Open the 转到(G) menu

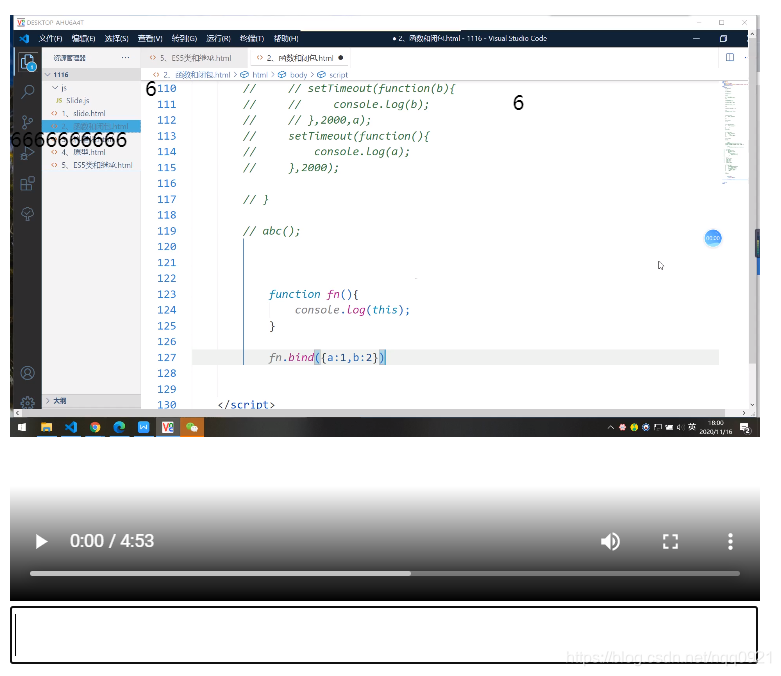tap(184, 38)
